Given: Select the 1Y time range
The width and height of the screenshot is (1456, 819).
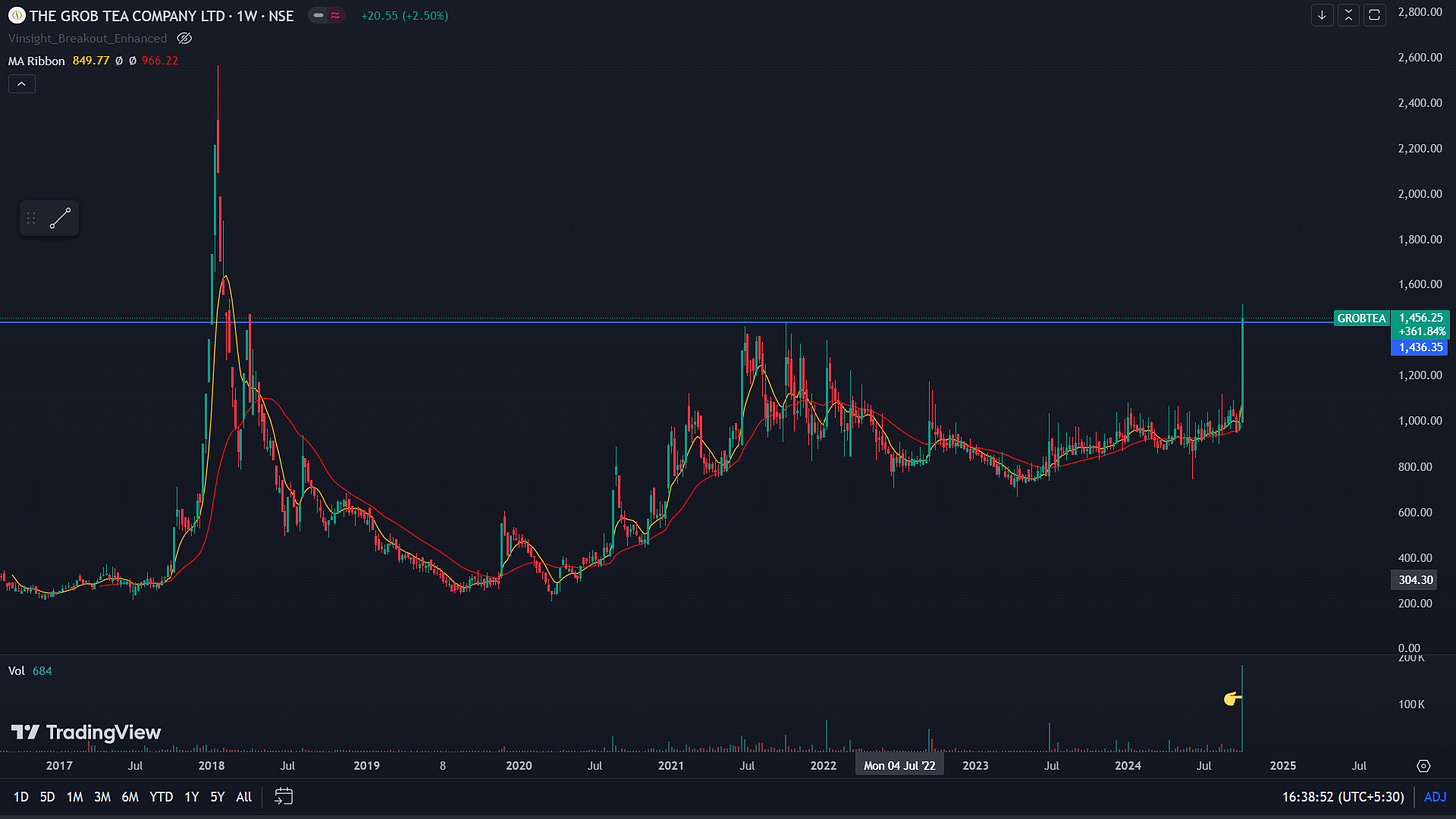Looking at the screenshot, I should pyautogui.click(x=192, y=797).
